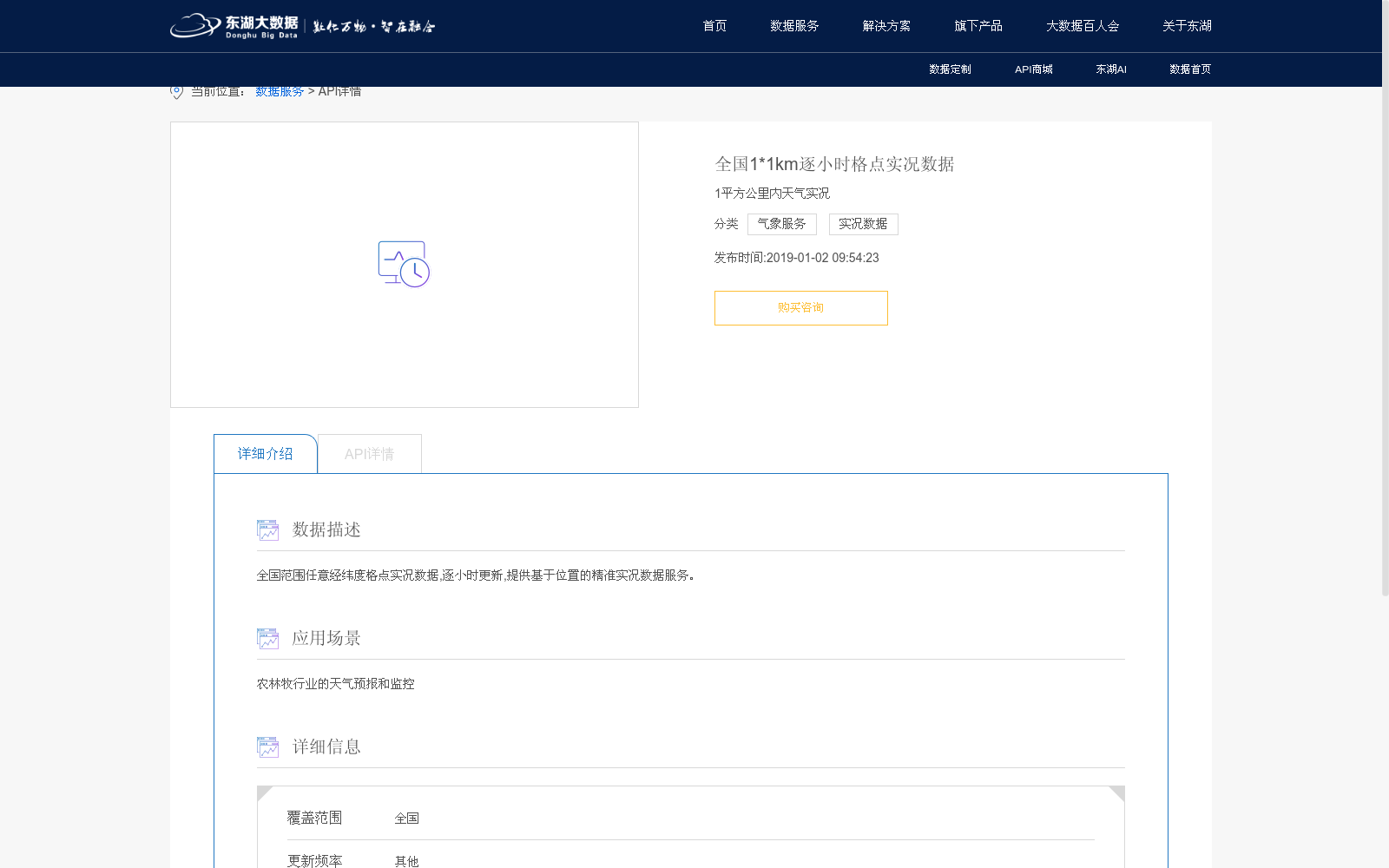Open the 大数据百人会 menu item

pos(1083,26)
